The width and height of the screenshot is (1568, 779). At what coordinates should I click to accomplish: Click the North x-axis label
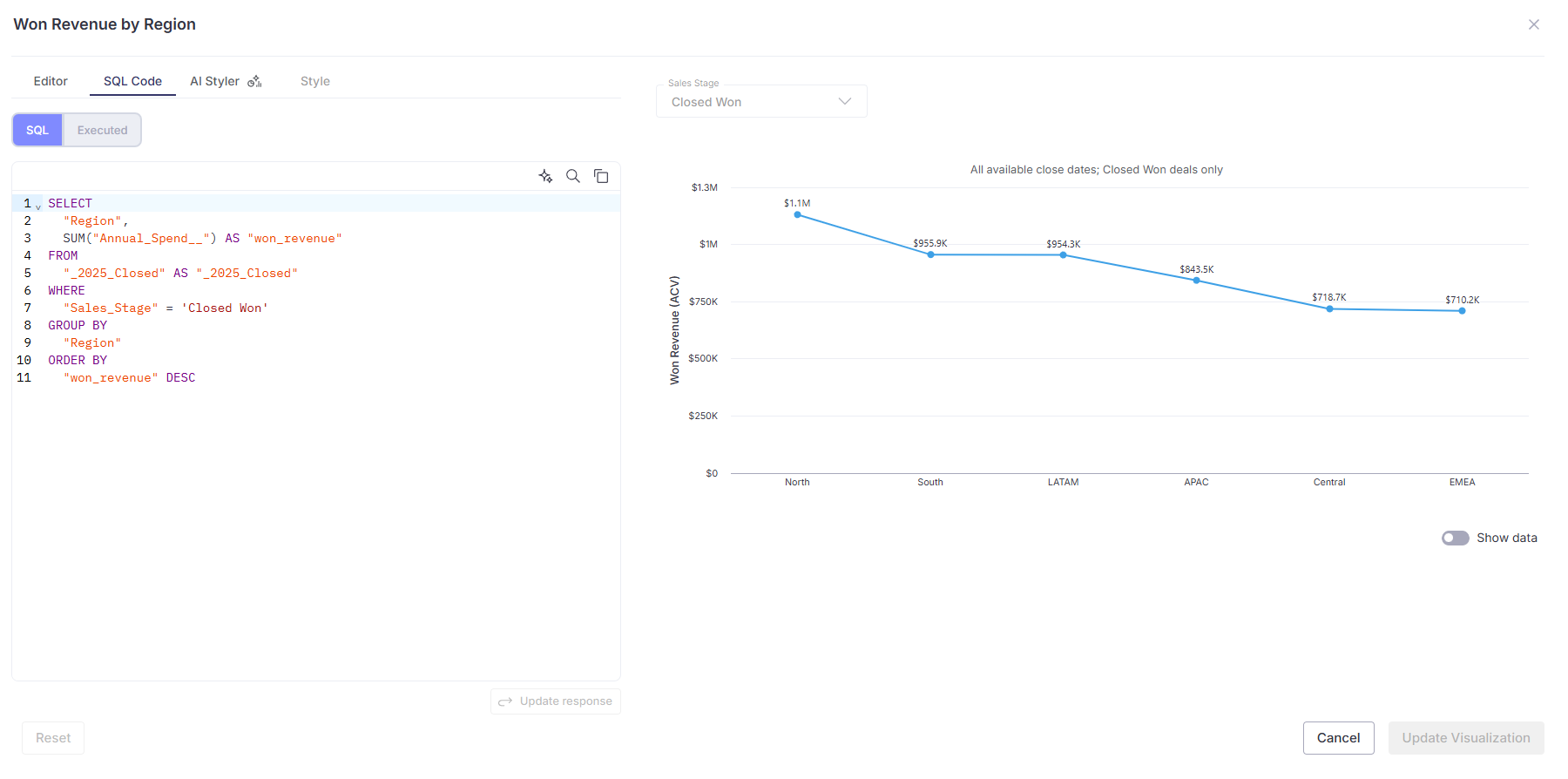point(797,482)
